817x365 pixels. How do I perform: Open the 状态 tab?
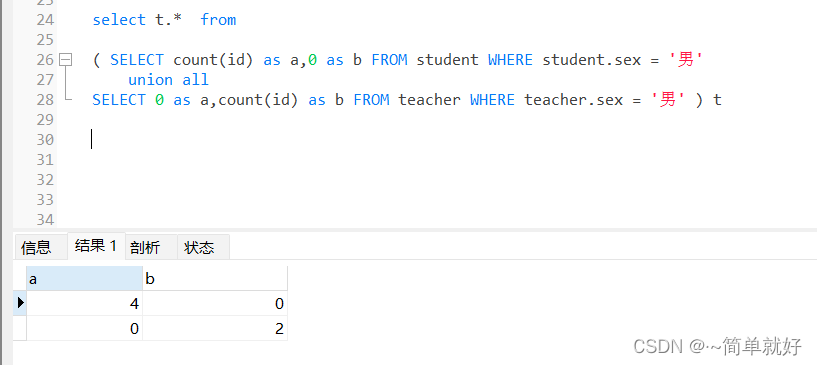[199, 248]
